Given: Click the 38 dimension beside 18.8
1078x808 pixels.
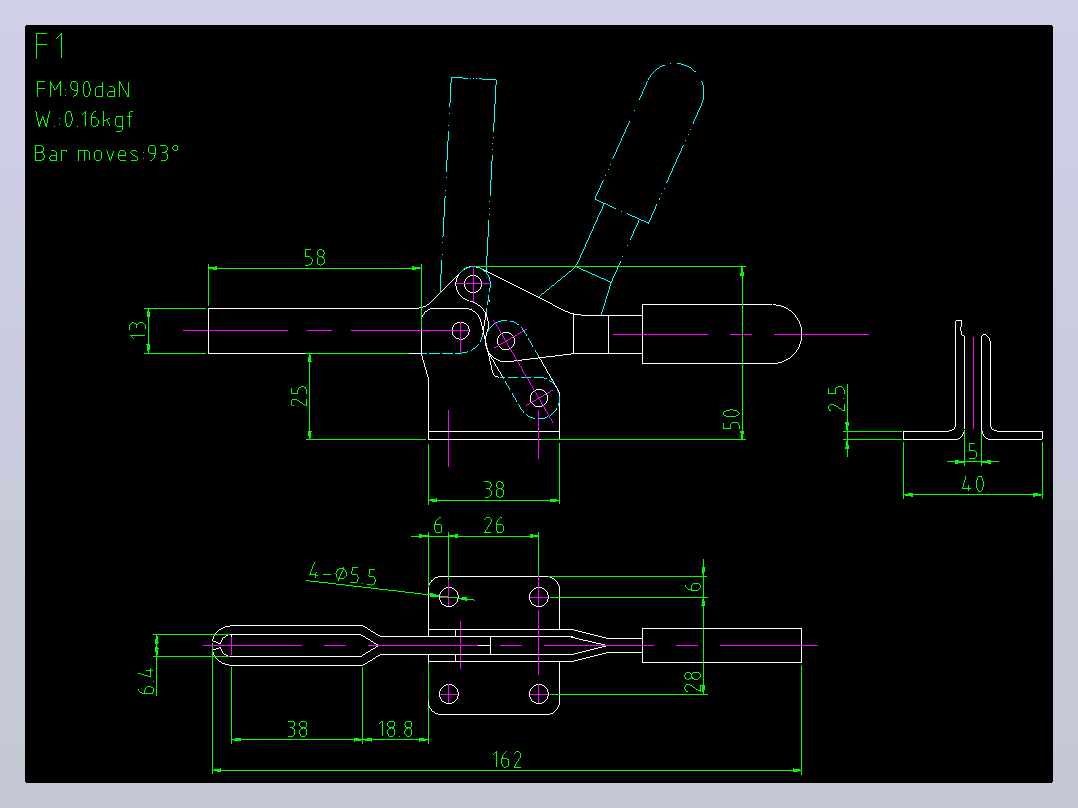Looking at the screenshot, I should click(297, 729).
